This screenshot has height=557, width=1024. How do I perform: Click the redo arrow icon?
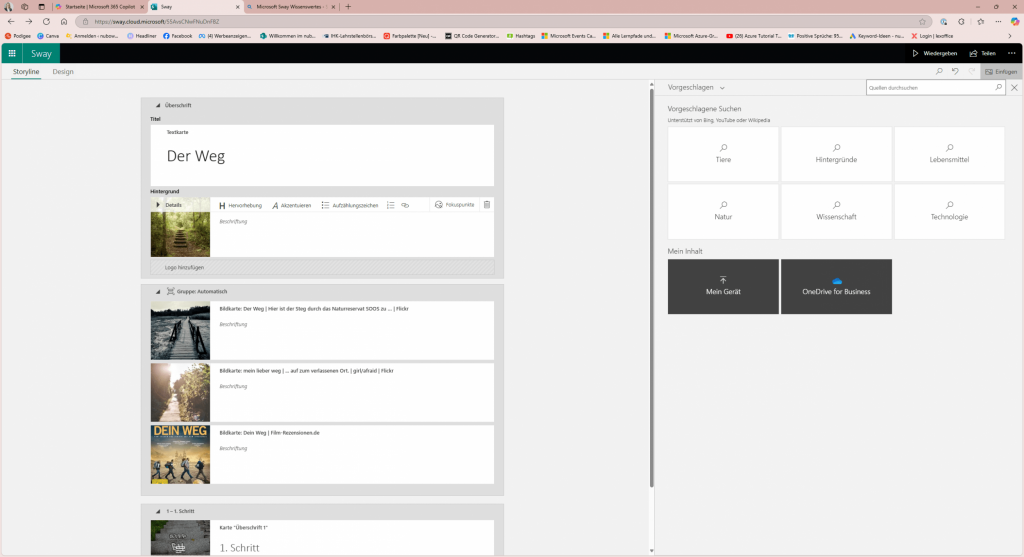(972, 71)
